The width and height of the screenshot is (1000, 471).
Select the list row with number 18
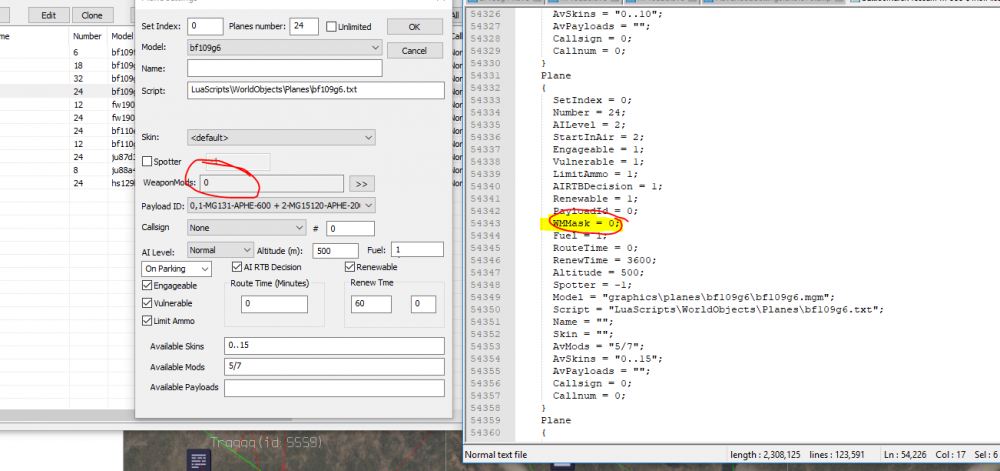click(67, 65)
